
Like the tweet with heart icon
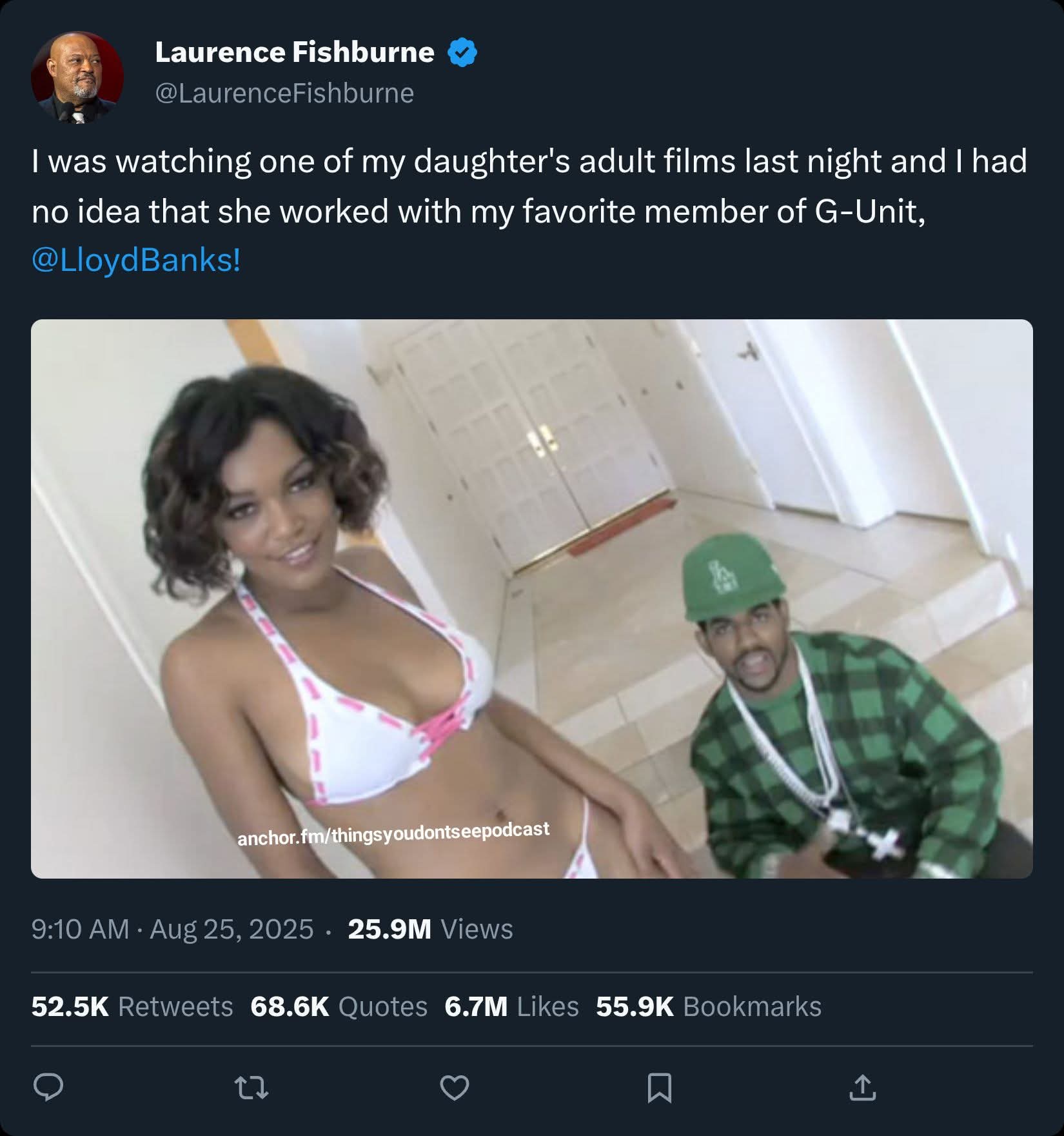455,1088
